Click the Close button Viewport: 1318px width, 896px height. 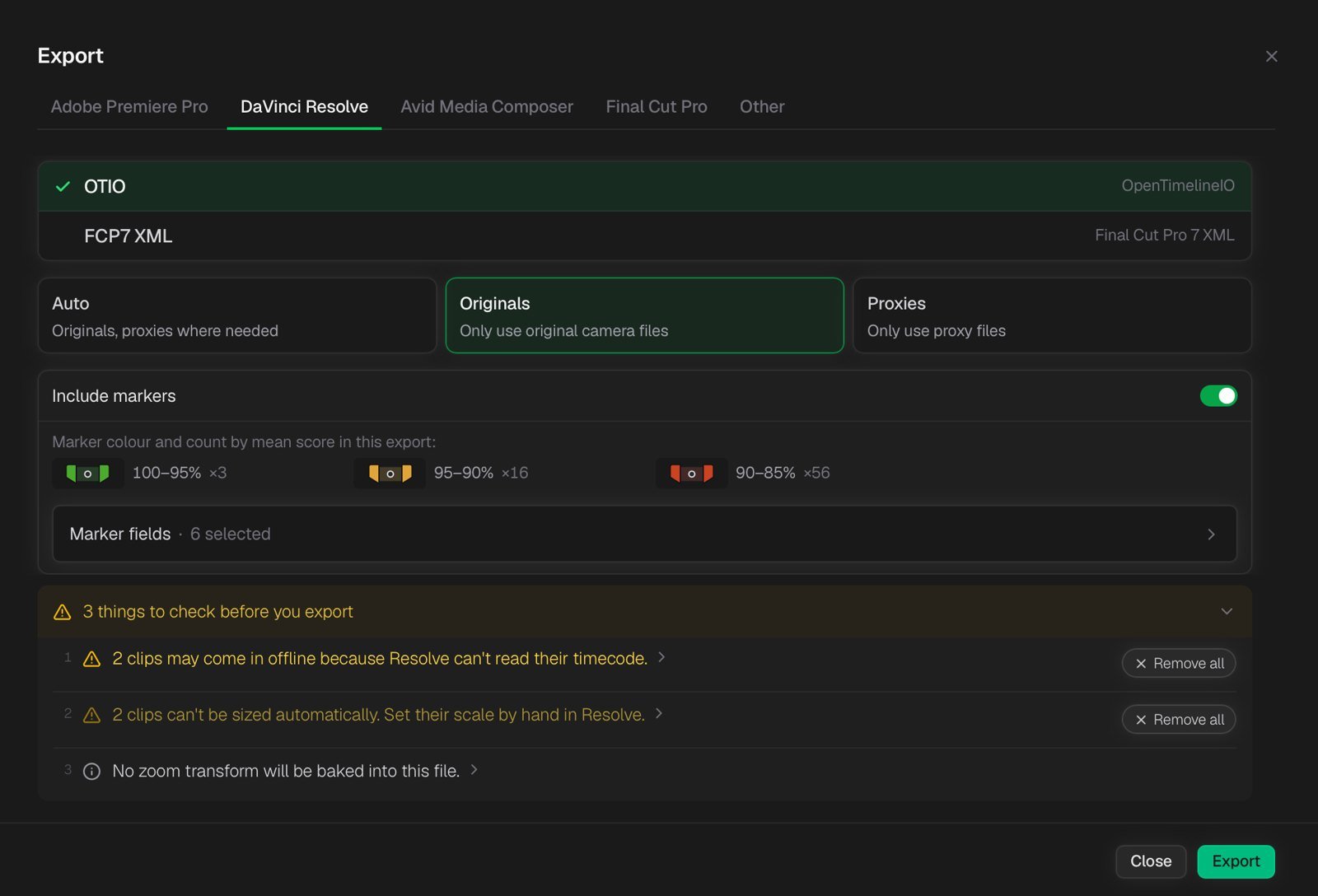(1151, 861)
